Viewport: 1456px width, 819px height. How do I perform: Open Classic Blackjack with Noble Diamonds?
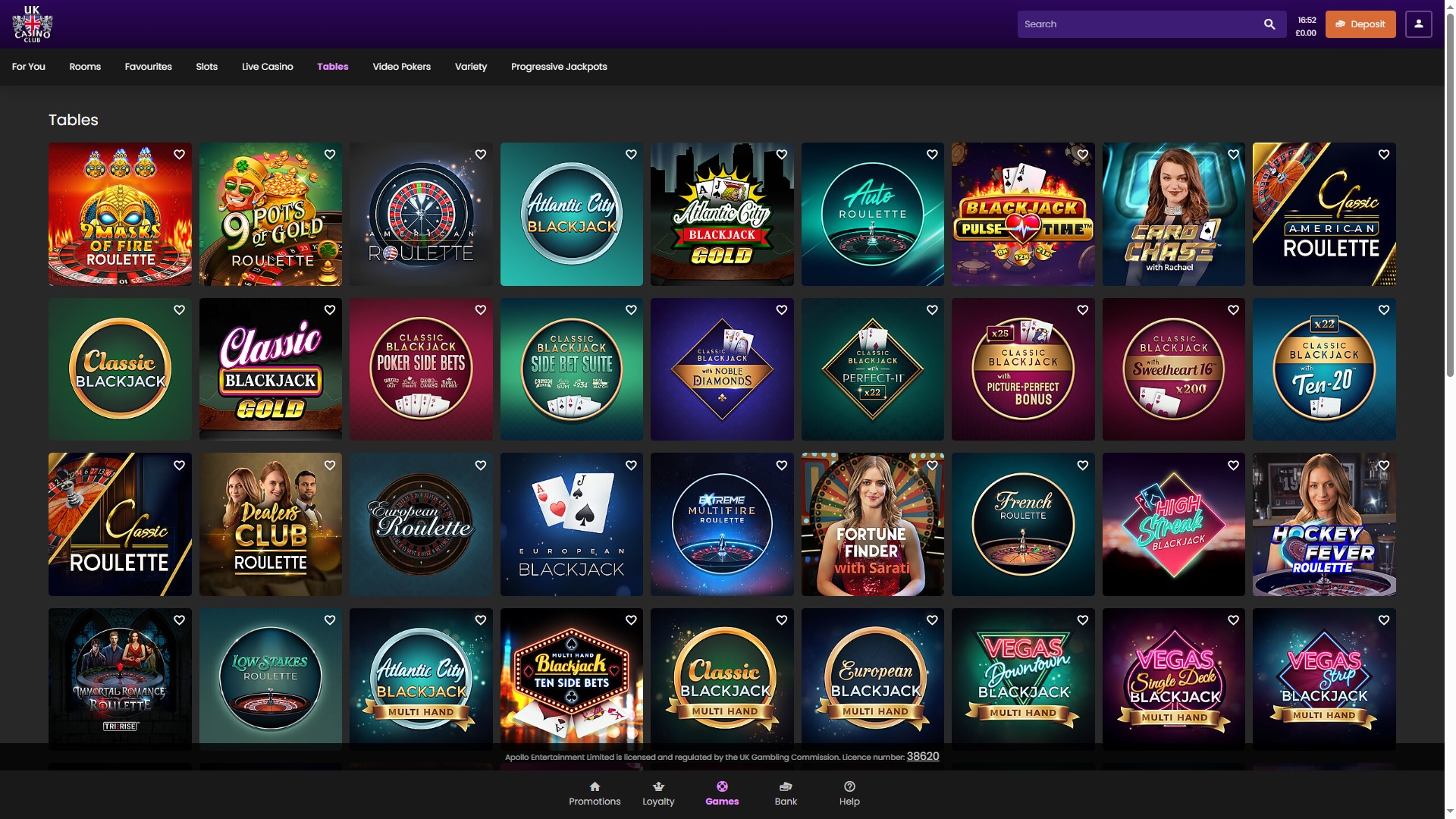(x=722, y=369)
